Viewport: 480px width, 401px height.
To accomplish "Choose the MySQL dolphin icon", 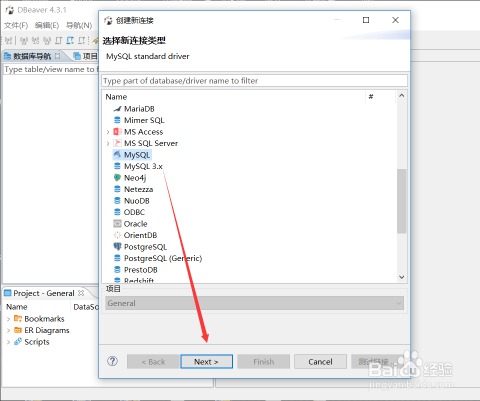I will [117, 155].
